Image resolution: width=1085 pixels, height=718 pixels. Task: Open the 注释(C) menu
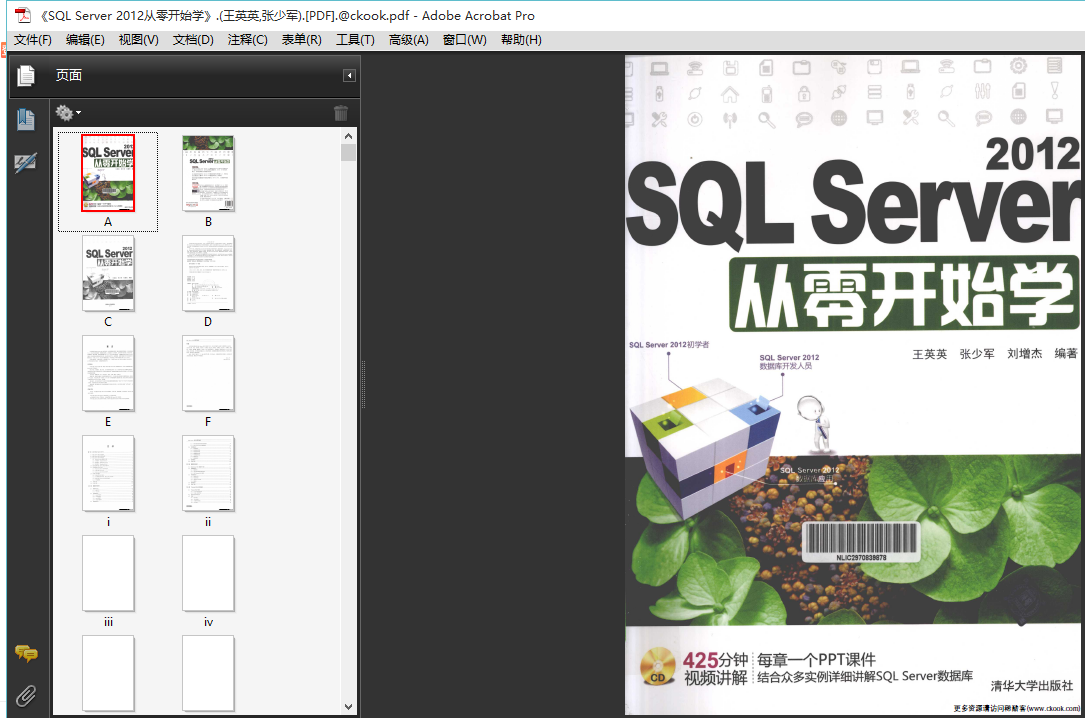248,40
